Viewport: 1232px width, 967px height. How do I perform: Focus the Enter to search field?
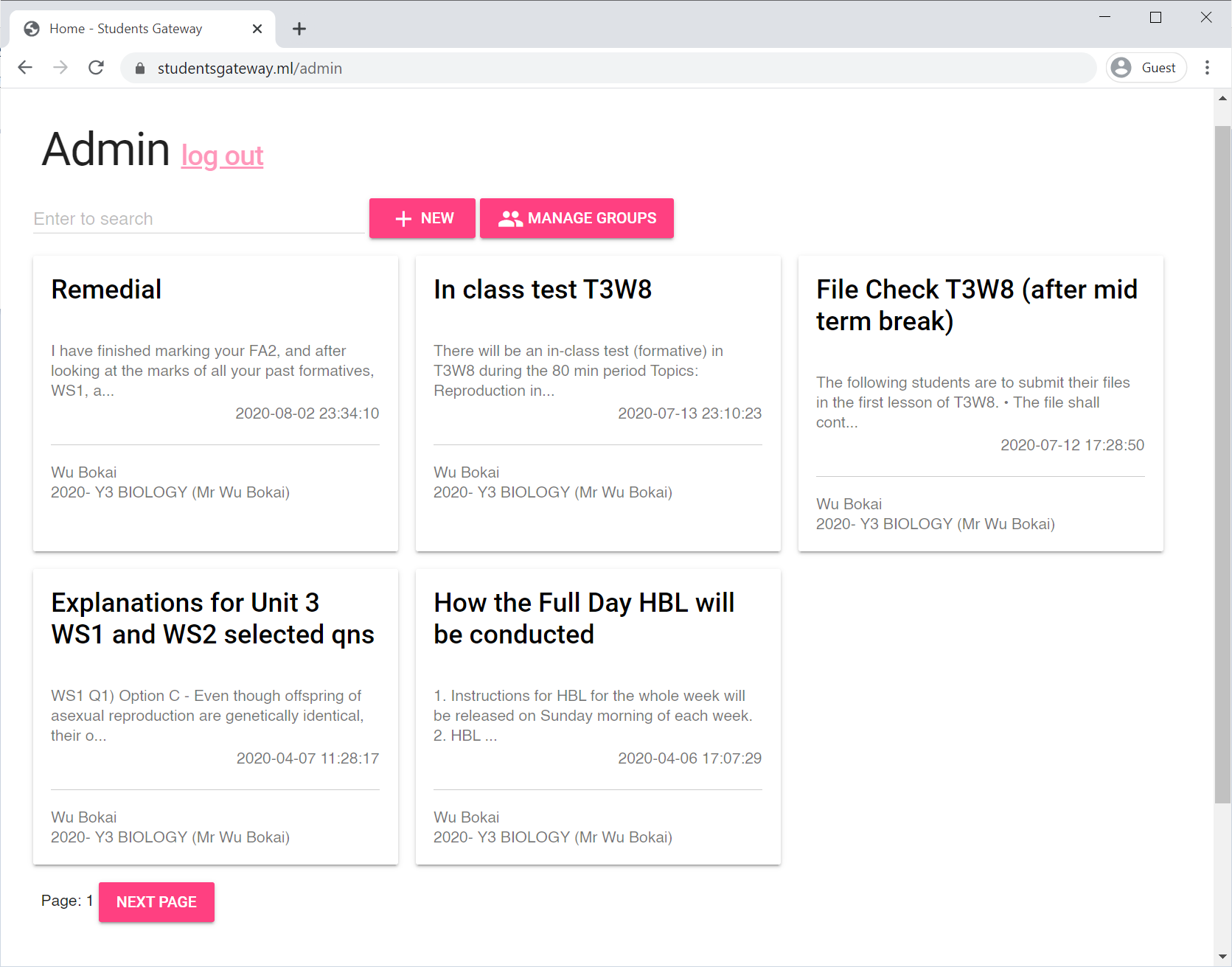198,219
